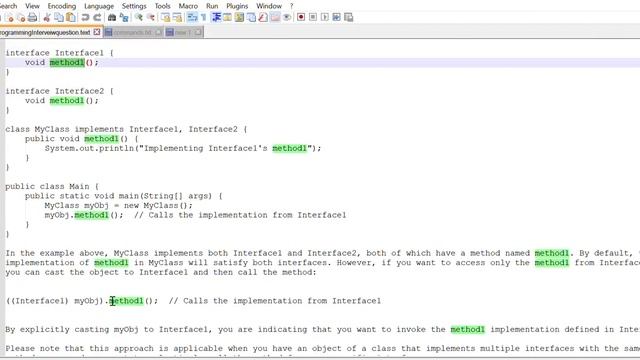Enable synchronized horizontal scrolling icon

click(x=177, y=17)
